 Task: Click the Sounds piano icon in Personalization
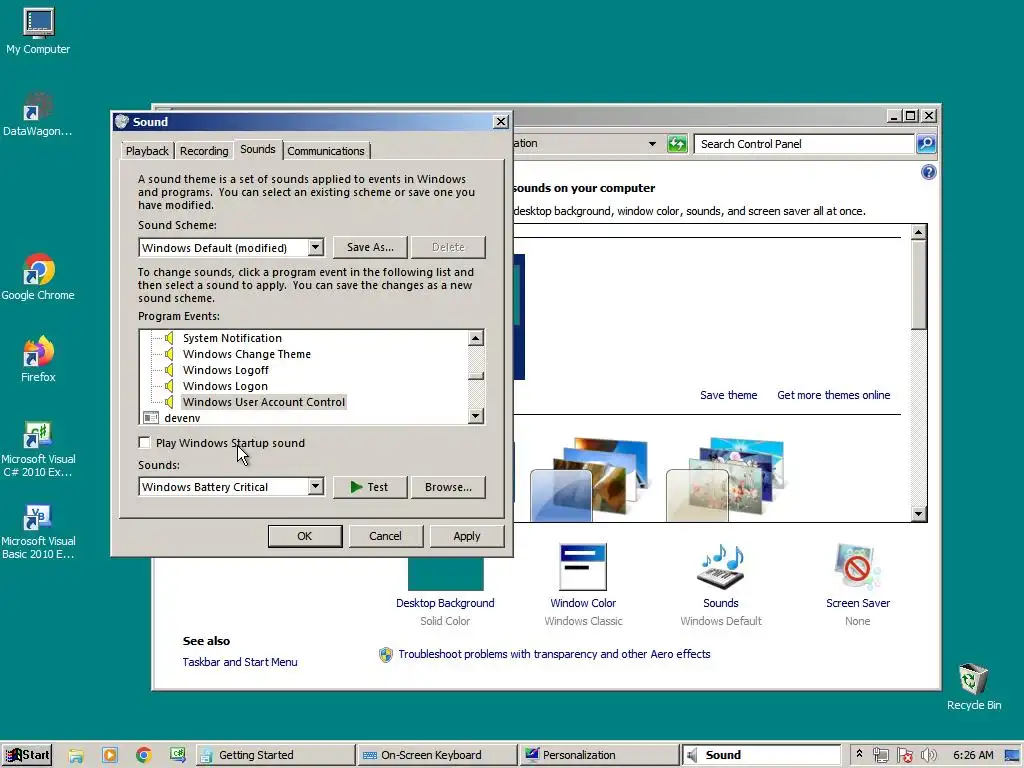tap(720, 567)
